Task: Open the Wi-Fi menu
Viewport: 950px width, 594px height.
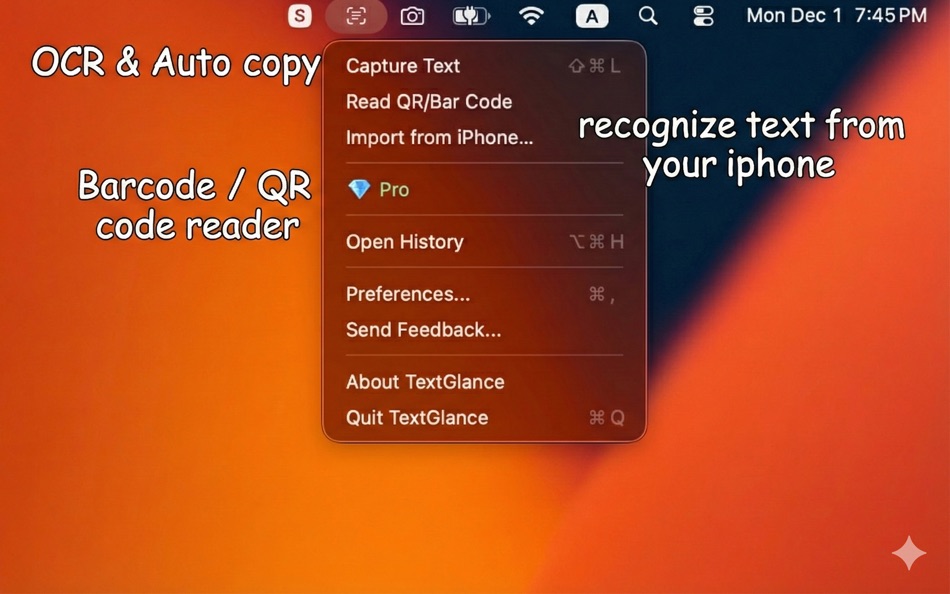Action: pos(531,16)
